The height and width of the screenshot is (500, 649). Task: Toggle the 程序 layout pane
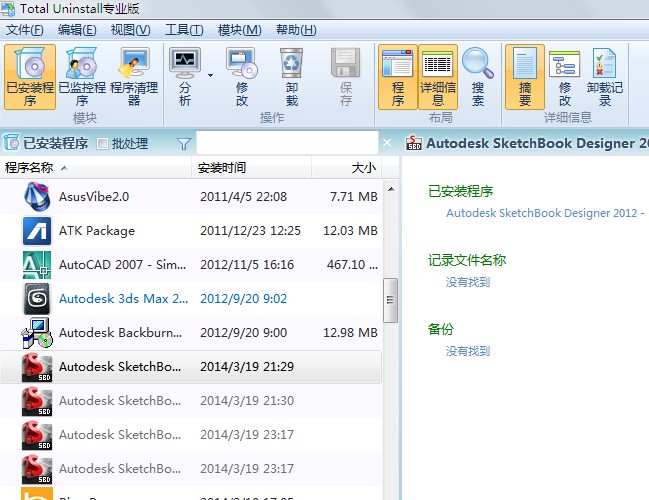click(x=397, y=77)
